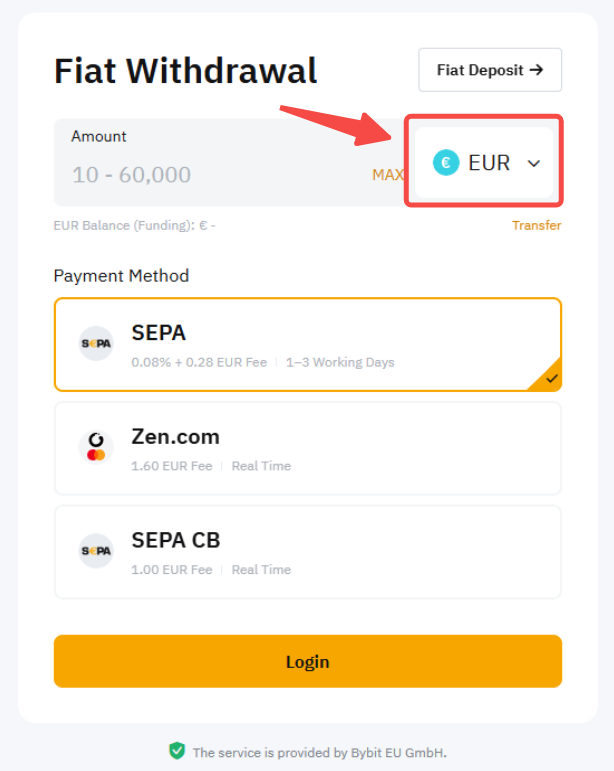
Task: Go to Fiat Deposit page
Action: click(490, 70)
